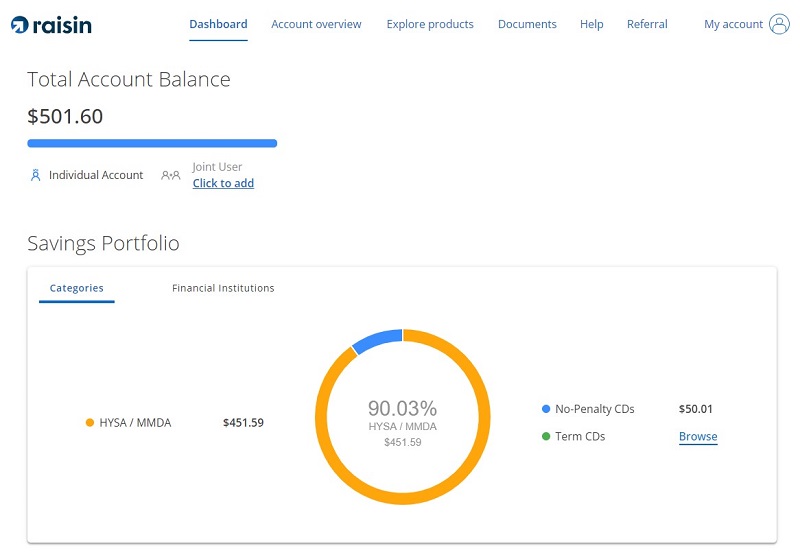The image size is (800, 557).
Task: Click the Individual Account person icon
Action: point(36,175)
